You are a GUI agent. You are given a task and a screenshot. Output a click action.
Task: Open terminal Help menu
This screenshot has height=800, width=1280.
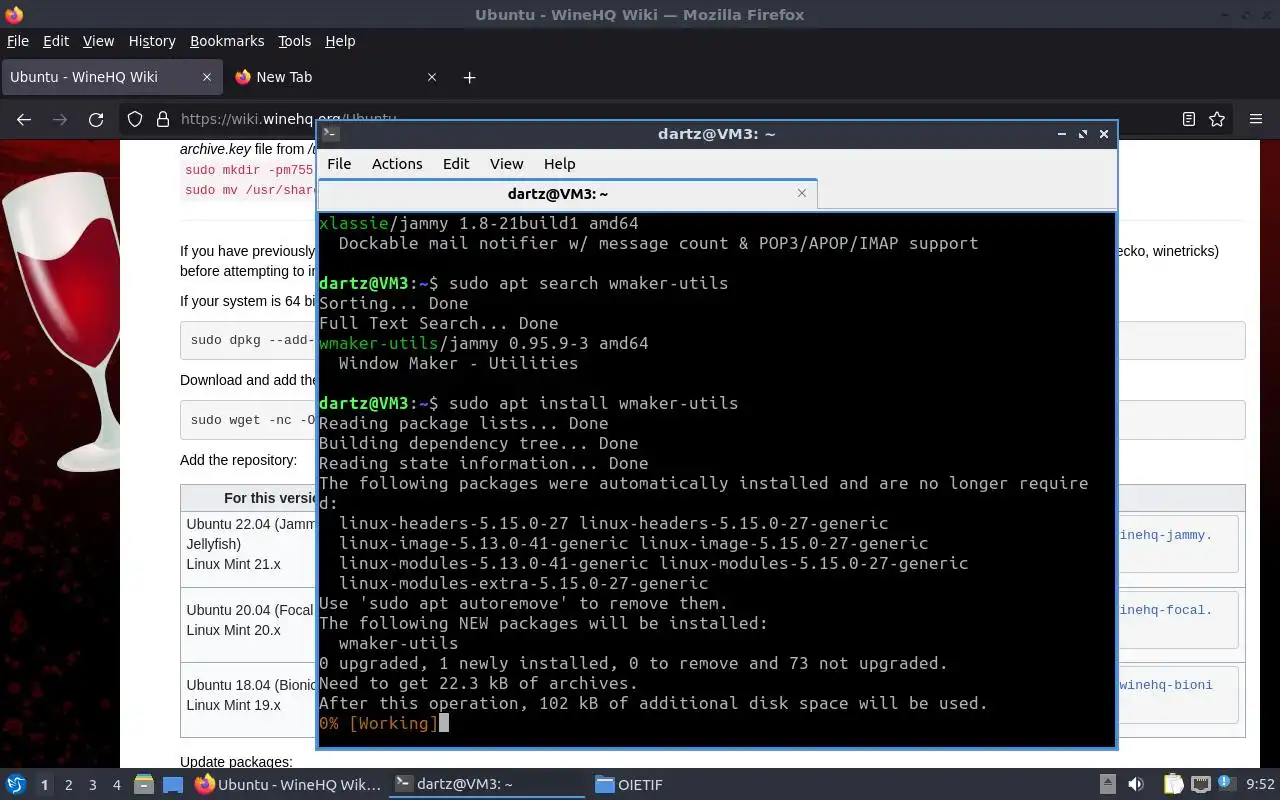tap(559, 164)
